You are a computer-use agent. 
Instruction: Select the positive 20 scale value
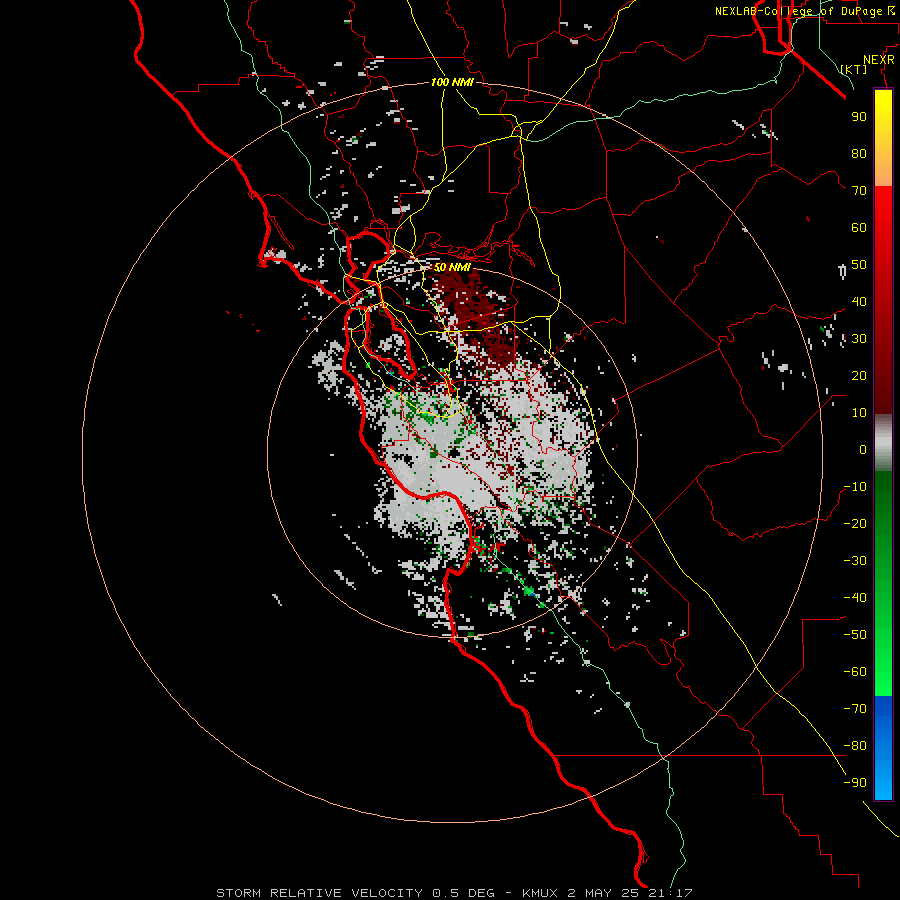coord(859,375)
